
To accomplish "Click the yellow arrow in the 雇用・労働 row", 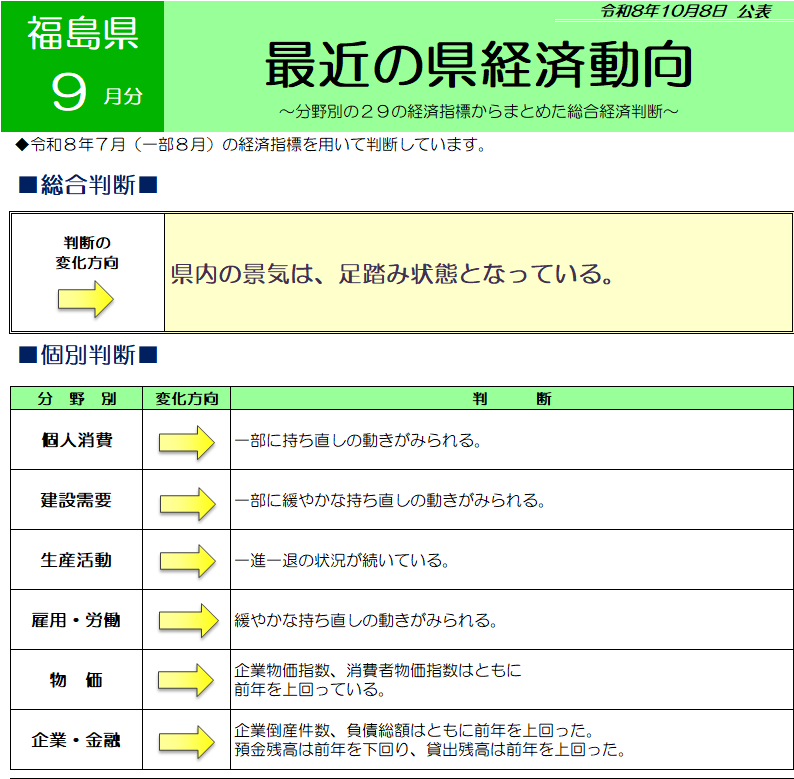I will tap(188, 620).
